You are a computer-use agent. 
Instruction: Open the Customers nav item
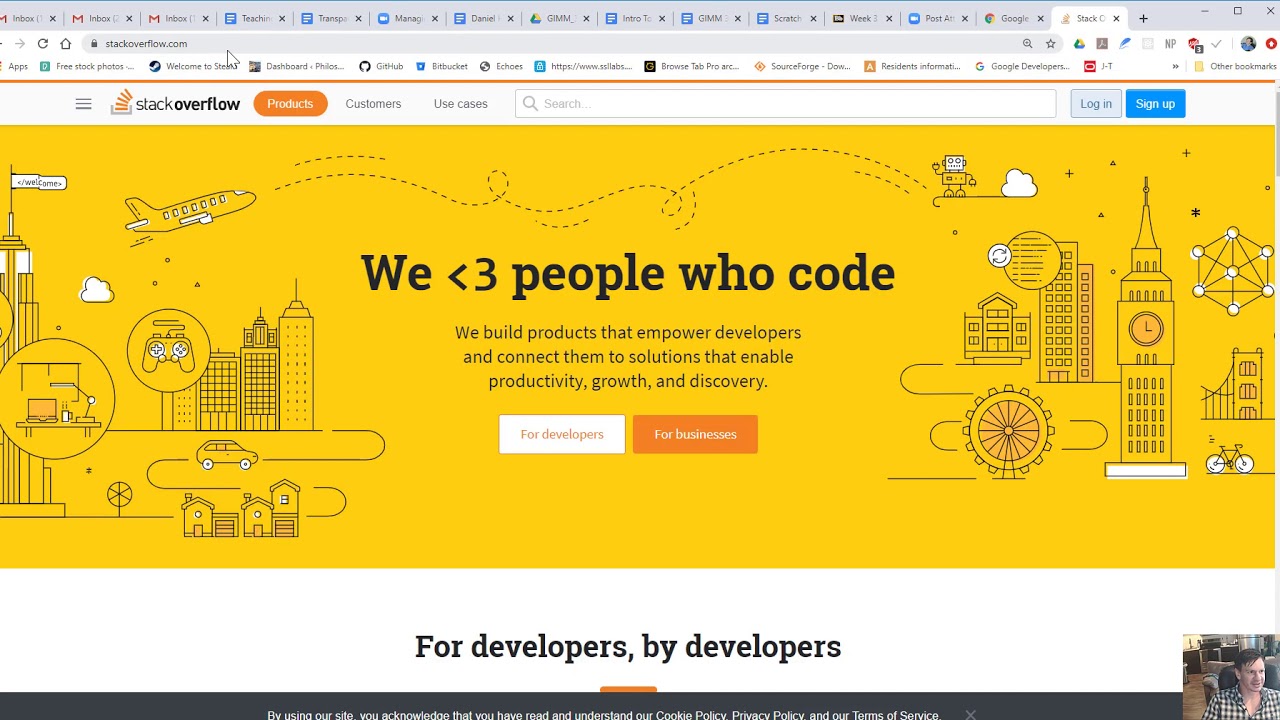pyautogui.click(x=373, y=104)
